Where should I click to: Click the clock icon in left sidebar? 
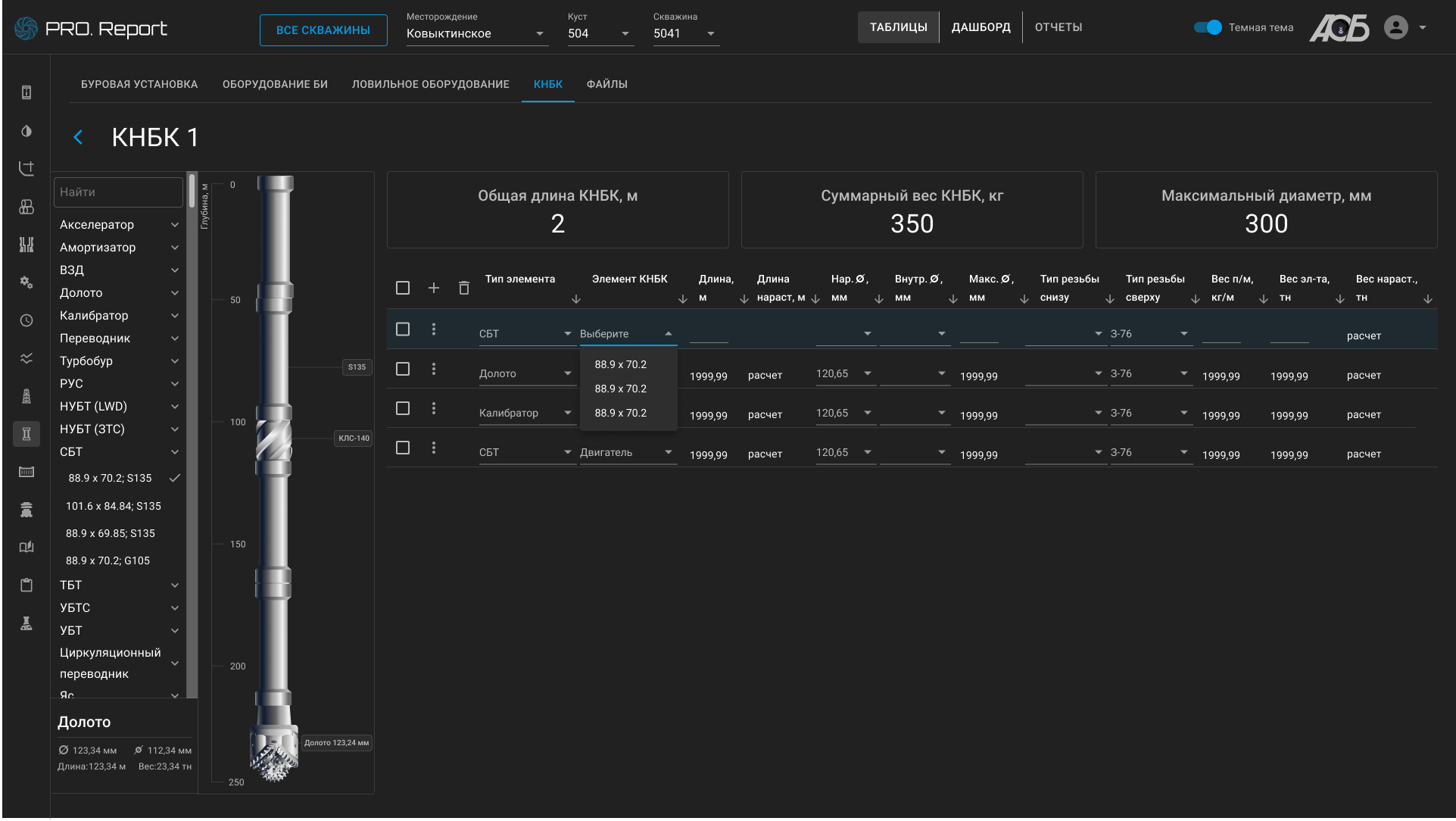[x=27, y=320]
